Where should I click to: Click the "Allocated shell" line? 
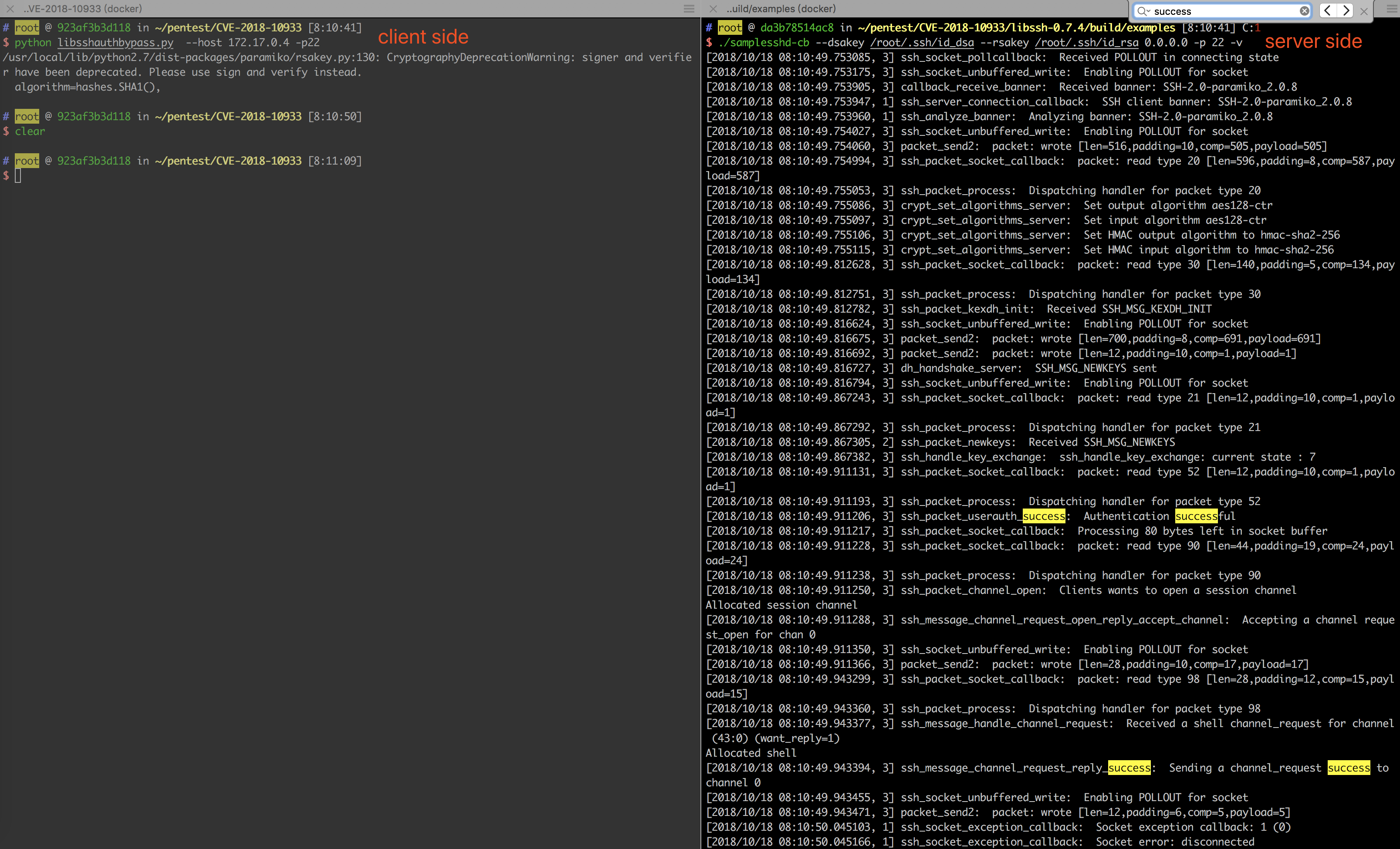pos(751,753)
